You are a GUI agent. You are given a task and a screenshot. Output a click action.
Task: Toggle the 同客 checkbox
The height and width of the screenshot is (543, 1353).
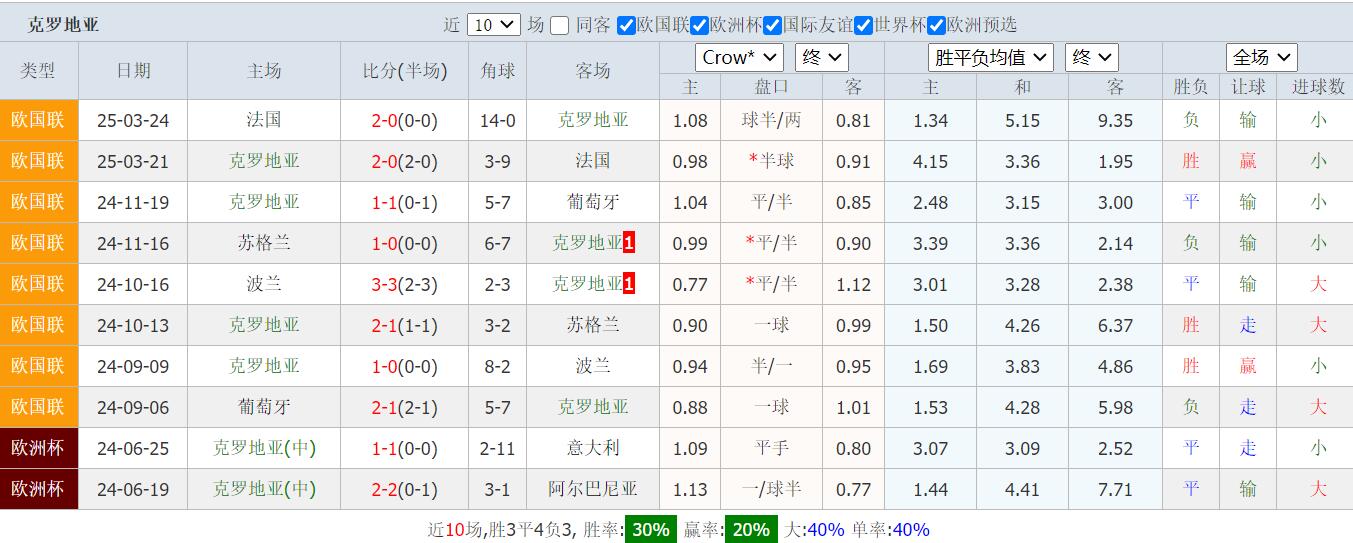(560, 25)
